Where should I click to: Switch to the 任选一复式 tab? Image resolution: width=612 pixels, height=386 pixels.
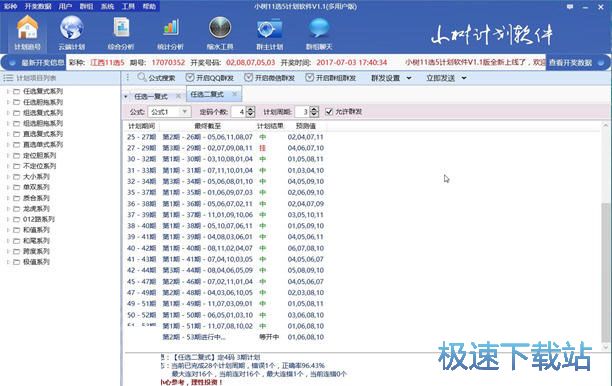[151, 96]
